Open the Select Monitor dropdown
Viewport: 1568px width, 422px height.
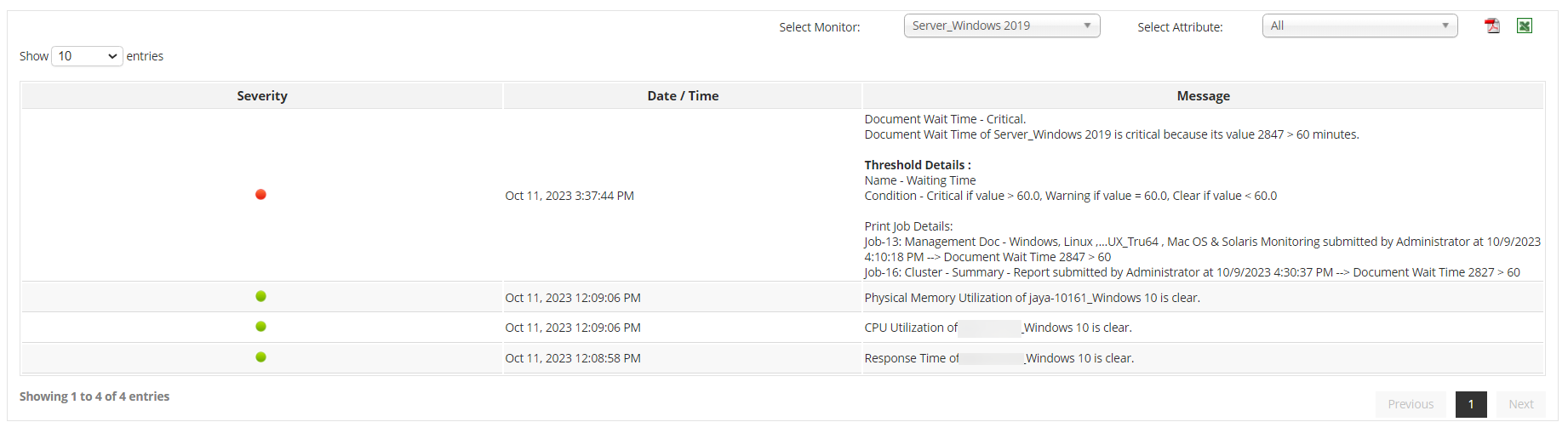[x=1001, y=26]
